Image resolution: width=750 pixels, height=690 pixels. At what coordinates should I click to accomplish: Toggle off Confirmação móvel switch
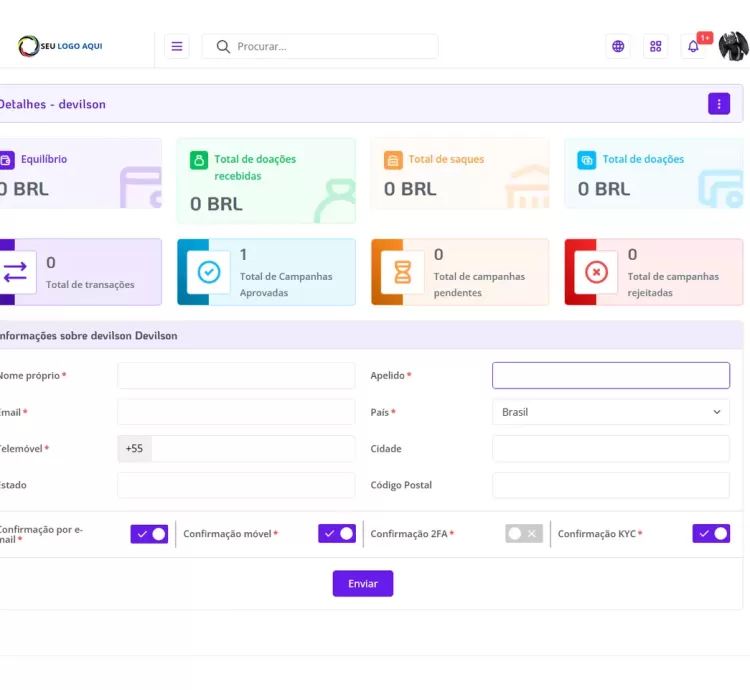(x=337, y=534)
